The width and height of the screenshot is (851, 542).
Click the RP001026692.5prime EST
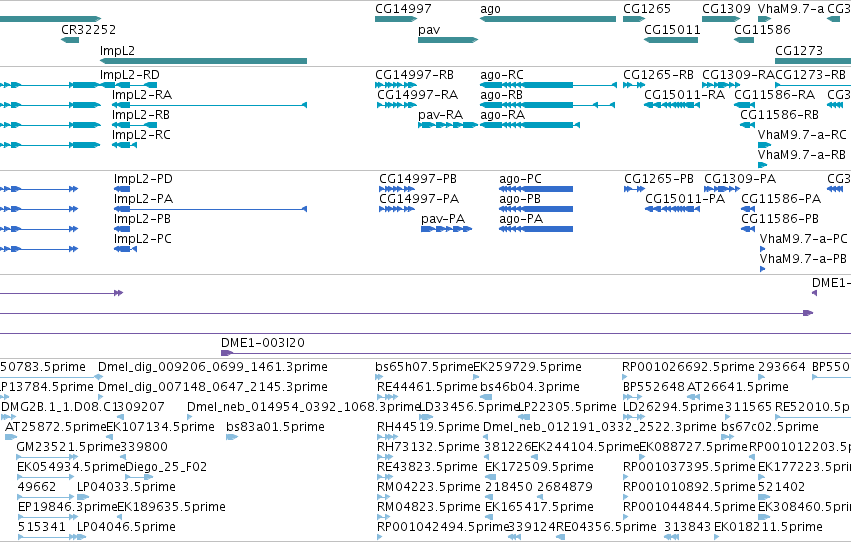[x=625, y=377]
